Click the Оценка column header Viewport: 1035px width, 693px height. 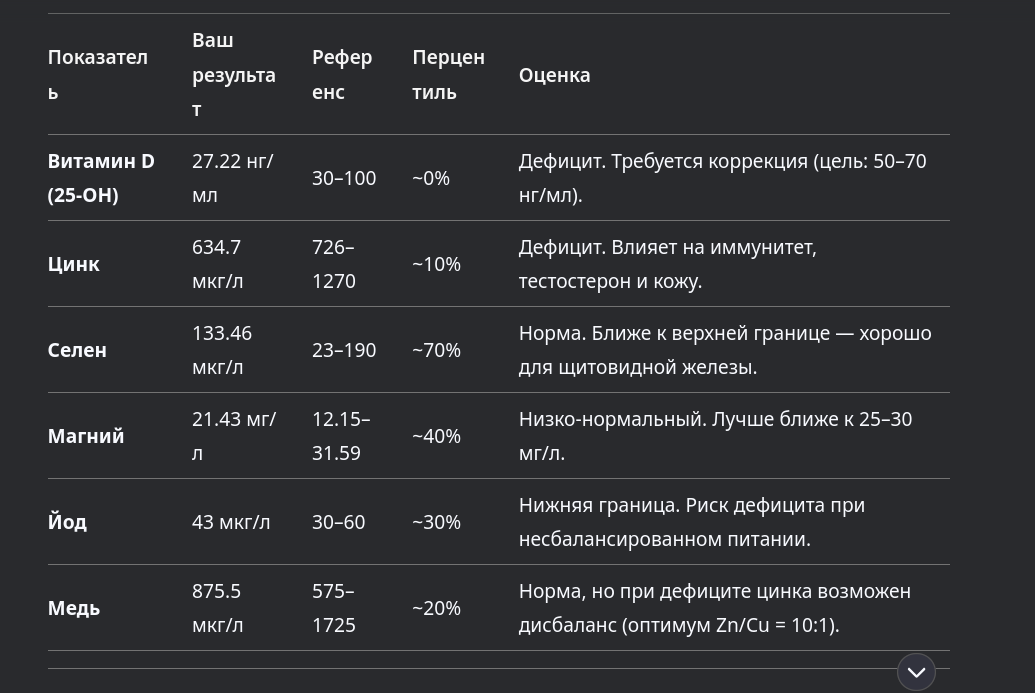click(x=554, y=75)
